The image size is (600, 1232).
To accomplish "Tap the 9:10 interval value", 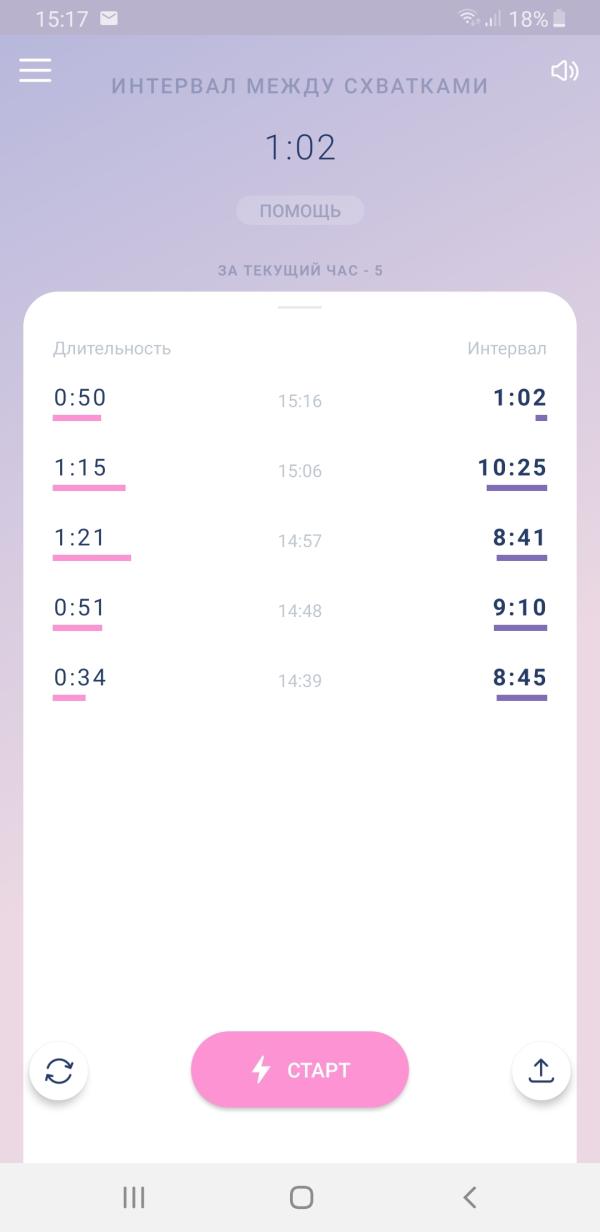I will pos(520,608).
